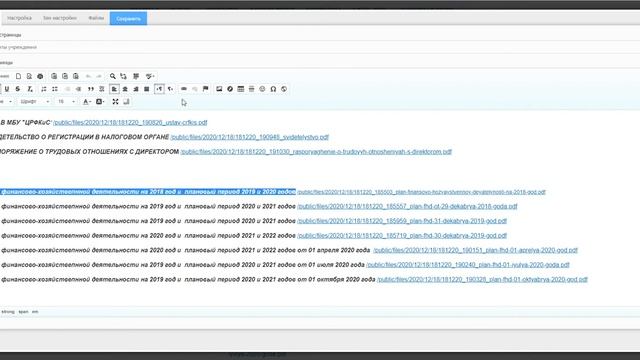Open plan-fhd-01-oktyabrya-2020 link
The height and width of the screenshot is (360, 640).
pyautogui.click(x=482, y=280)
